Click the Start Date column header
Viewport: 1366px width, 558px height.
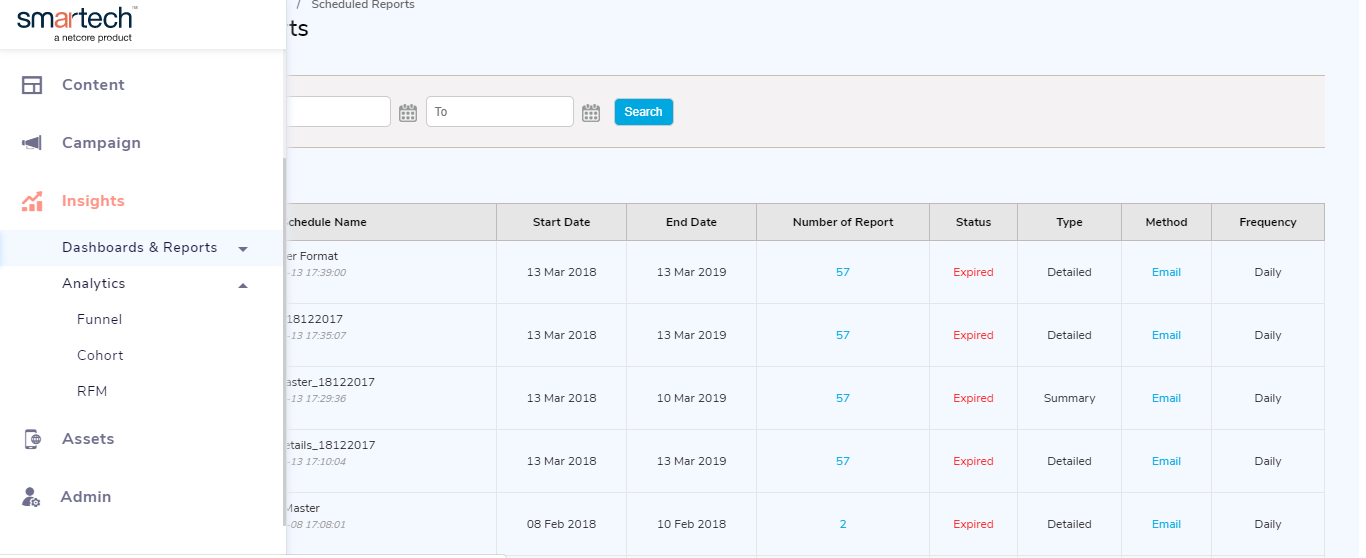pos(561,222)
